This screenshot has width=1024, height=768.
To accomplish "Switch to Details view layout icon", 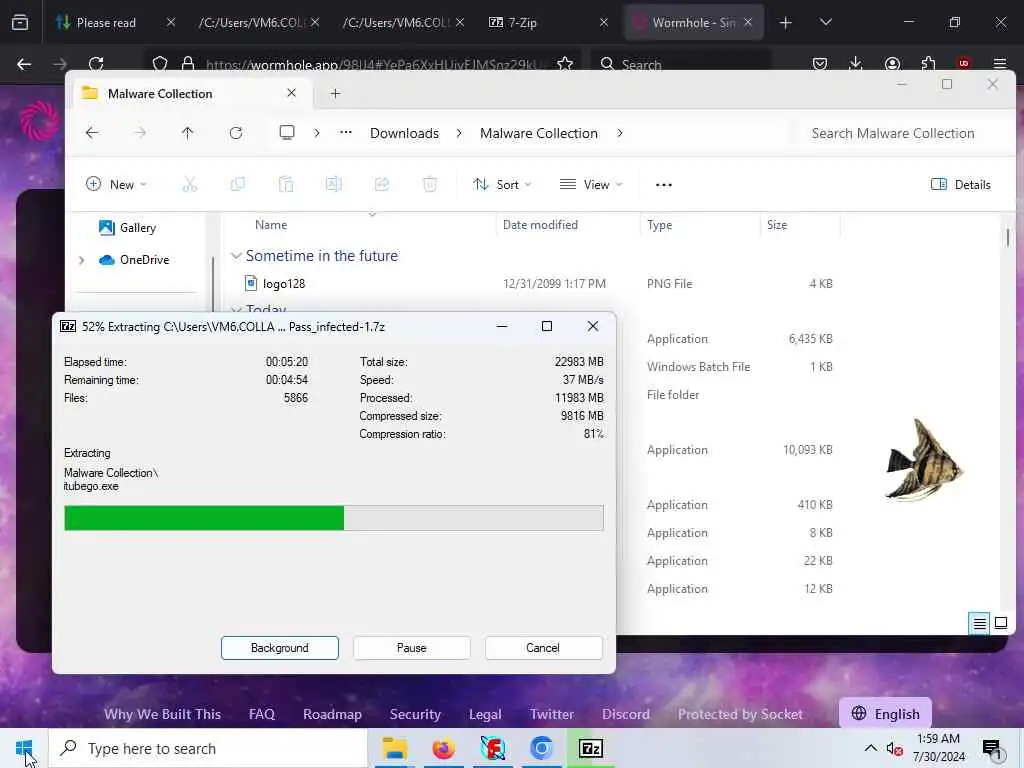I will tap(980, 624).
